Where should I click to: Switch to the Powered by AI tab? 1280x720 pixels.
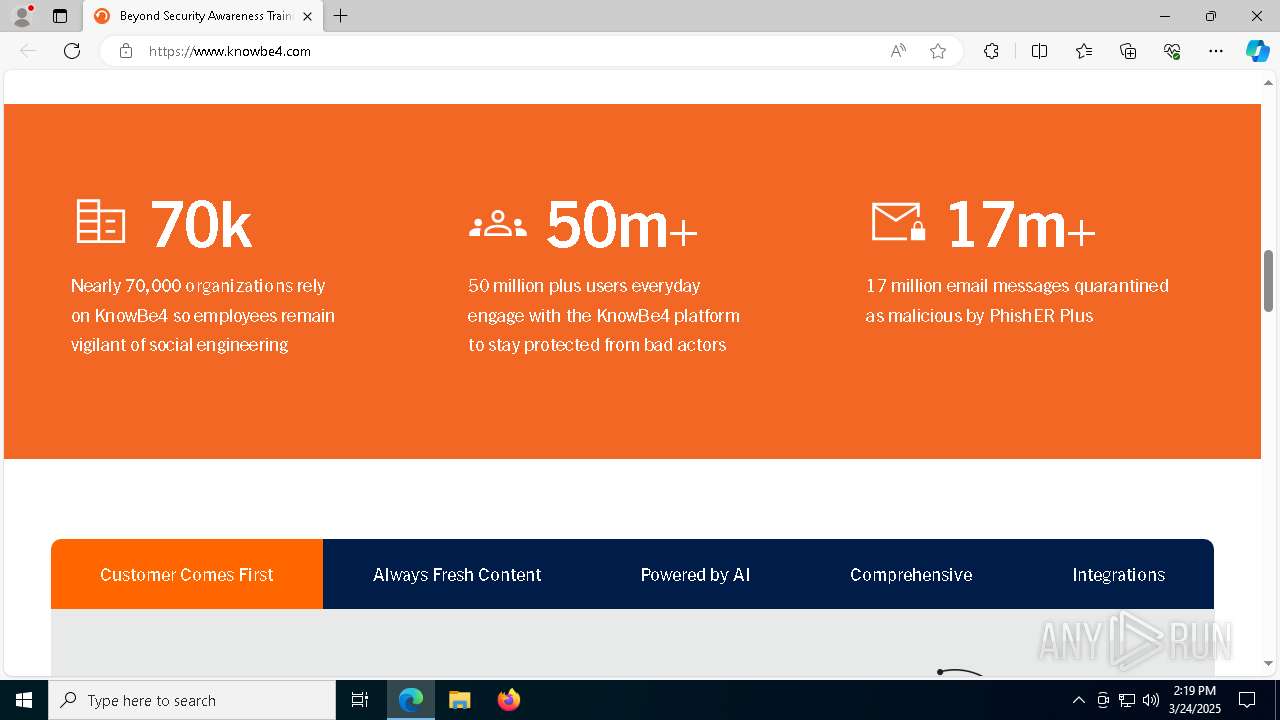695,574
